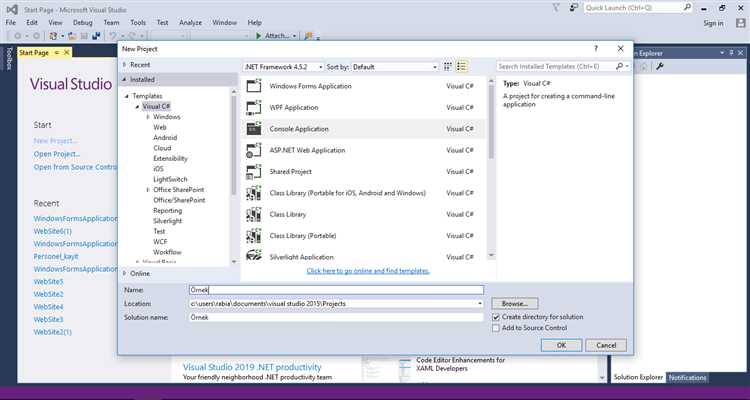Choose the Windows Forms Application icon
The height and width of the screenshot is (400, 750).
[x=251, y=86]
